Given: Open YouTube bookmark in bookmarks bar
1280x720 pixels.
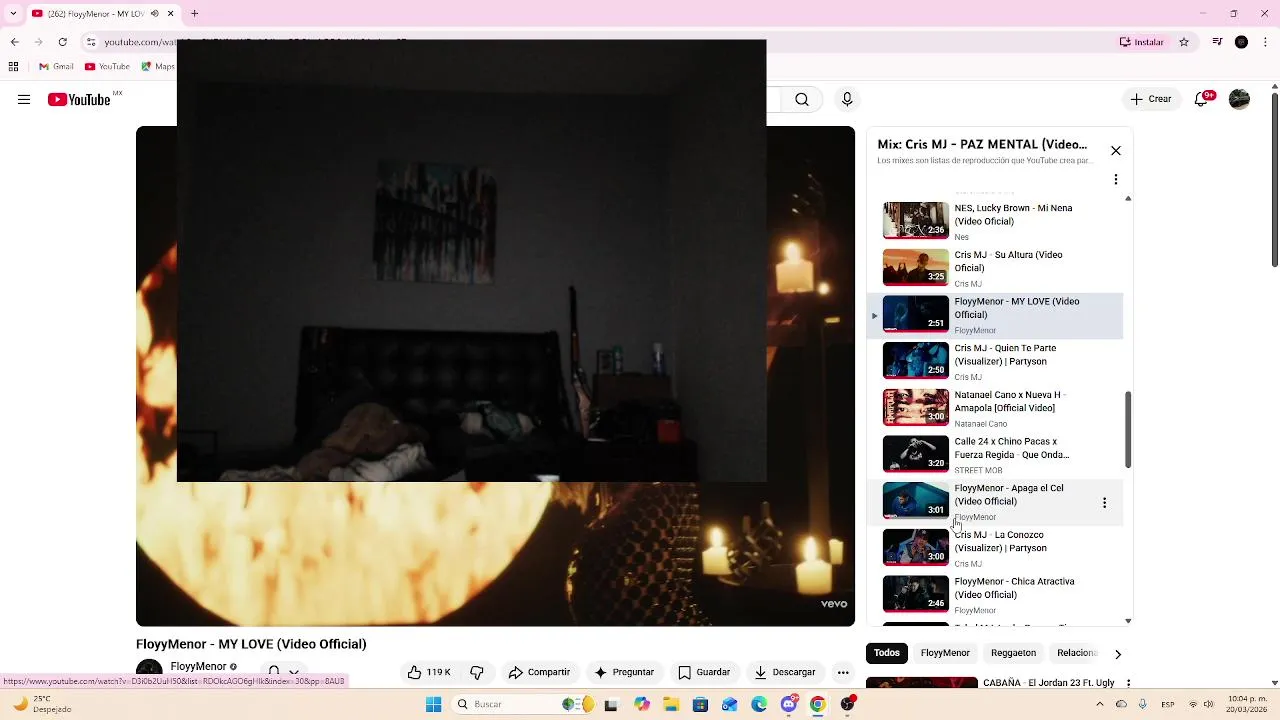Looking at the screenshot, I should point(108,67).
